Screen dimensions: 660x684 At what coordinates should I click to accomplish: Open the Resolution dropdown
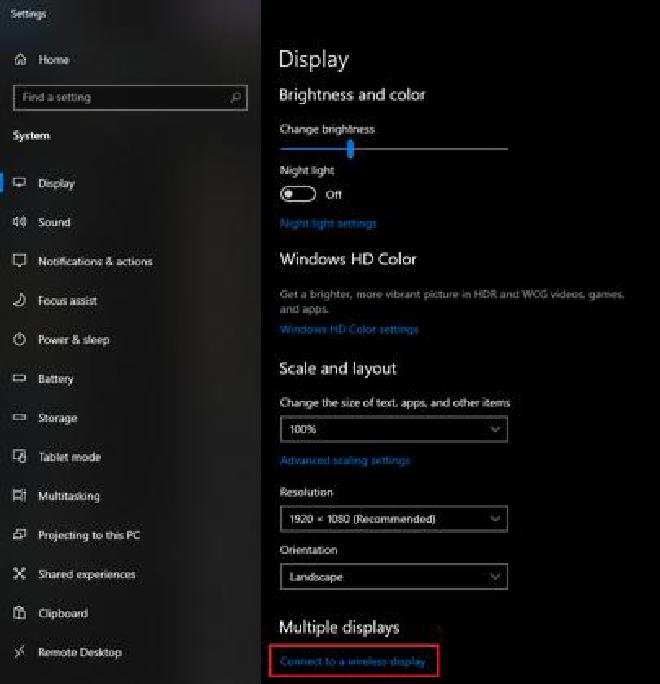coord(393,519)
